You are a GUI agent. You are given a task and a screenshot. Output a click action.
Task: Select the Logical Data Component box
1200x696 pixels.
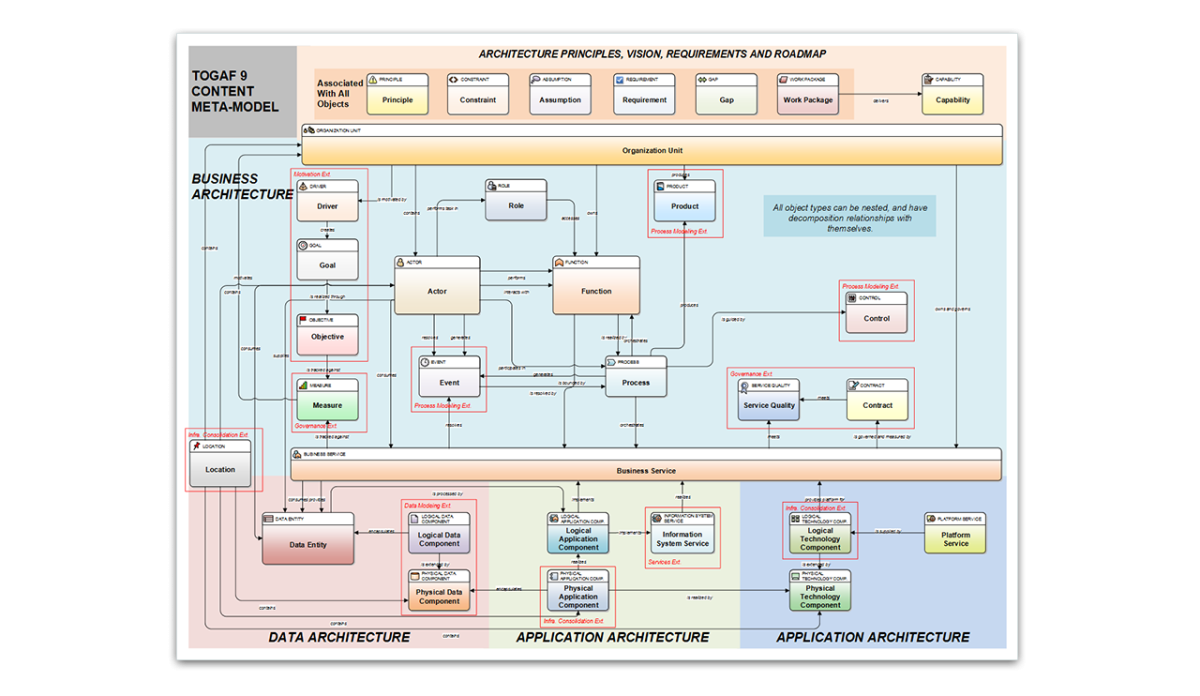click(x=439, y=533)
